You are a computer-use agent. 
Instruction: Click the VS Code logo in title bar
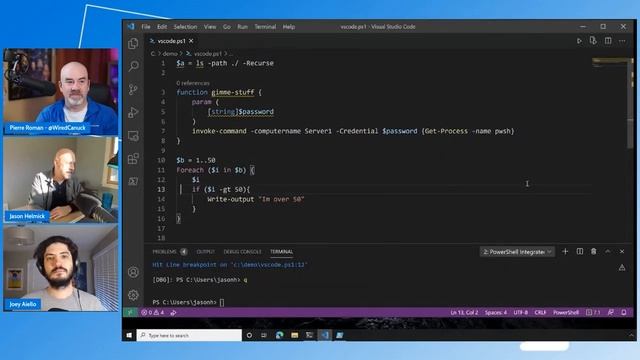pos(131,27)
